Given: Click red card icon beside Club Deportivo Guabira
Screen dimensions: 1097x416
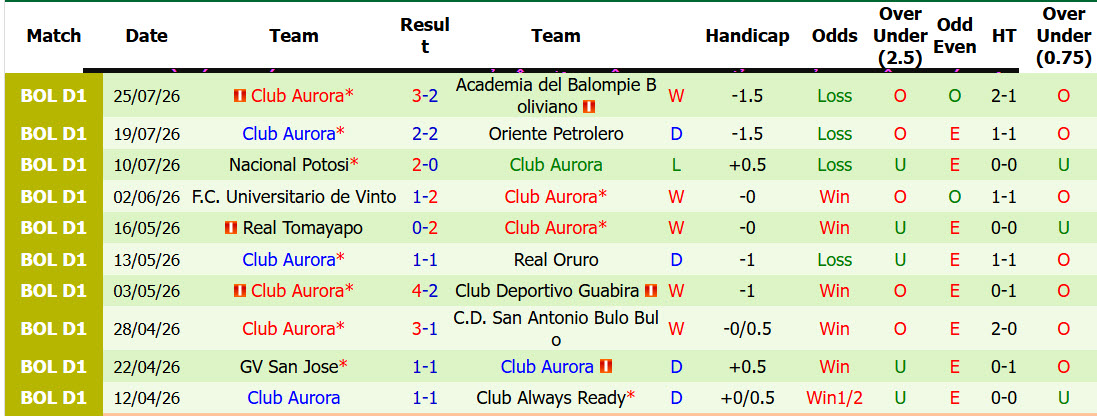Looking at the screenshot, I should pos(651,291).
